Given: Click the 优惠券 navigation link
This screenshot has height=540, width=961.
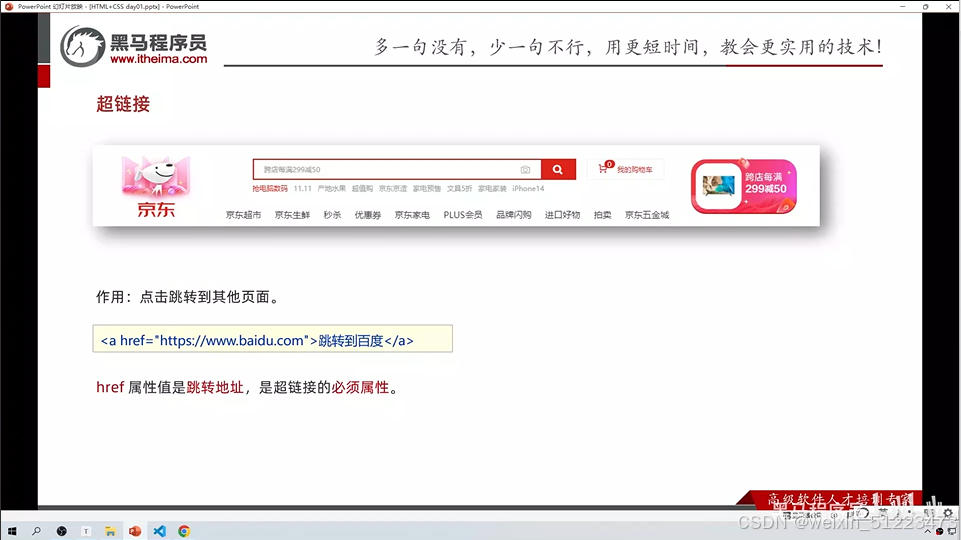Looking at the screenshot, I should [368, 215].
